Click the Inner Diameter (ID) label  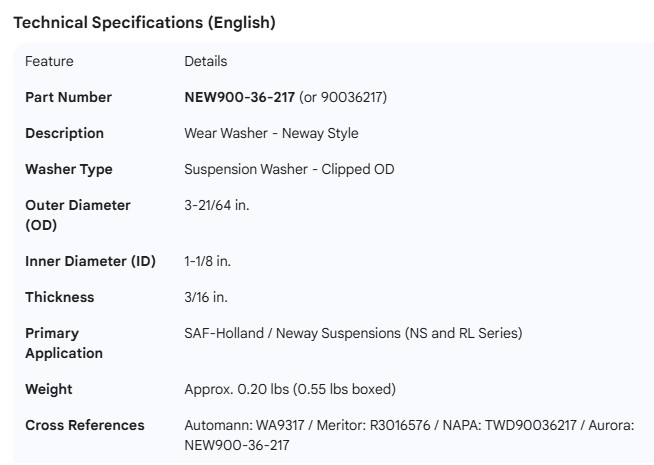(x=90, y=261)
